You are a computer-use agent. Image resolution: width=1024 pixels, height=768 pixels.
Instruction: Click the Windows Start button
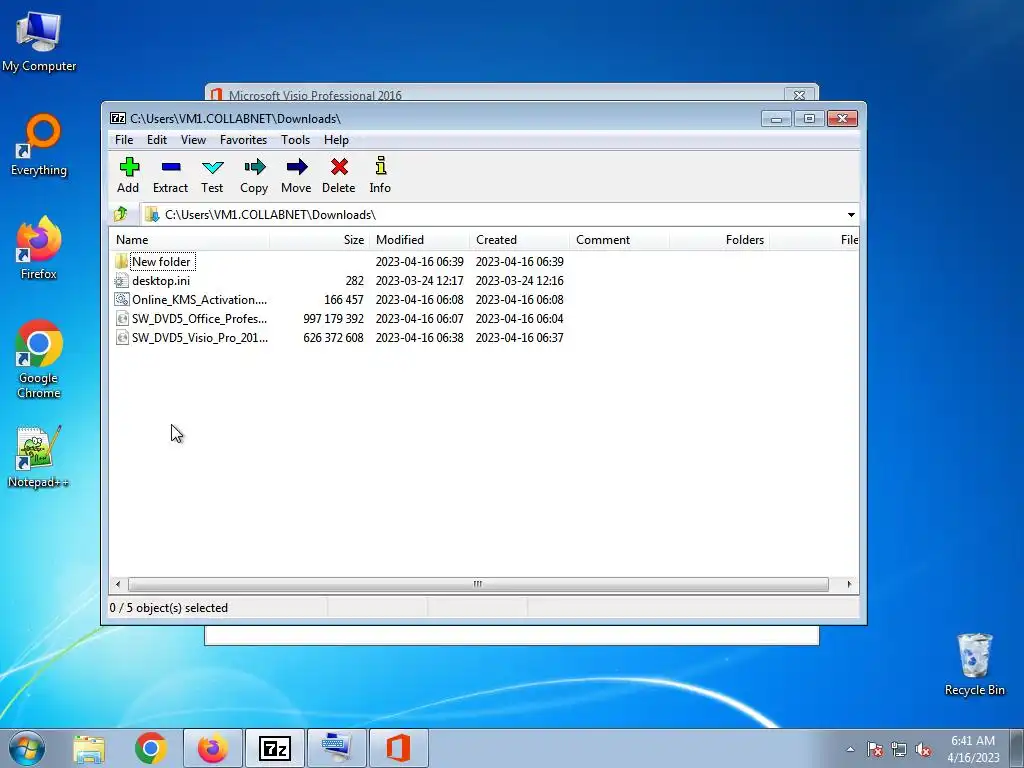(26, 748)
